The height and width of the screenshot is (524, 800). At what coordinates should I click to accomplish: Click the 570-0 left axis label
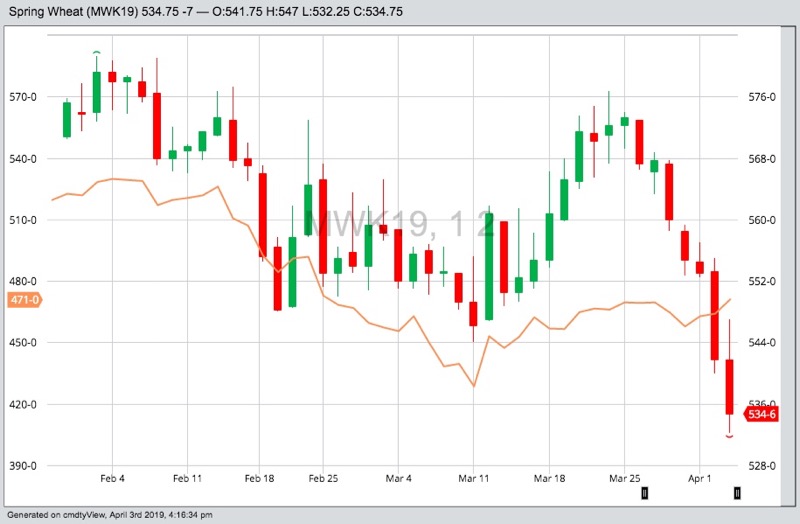click(x=23, y=97)
